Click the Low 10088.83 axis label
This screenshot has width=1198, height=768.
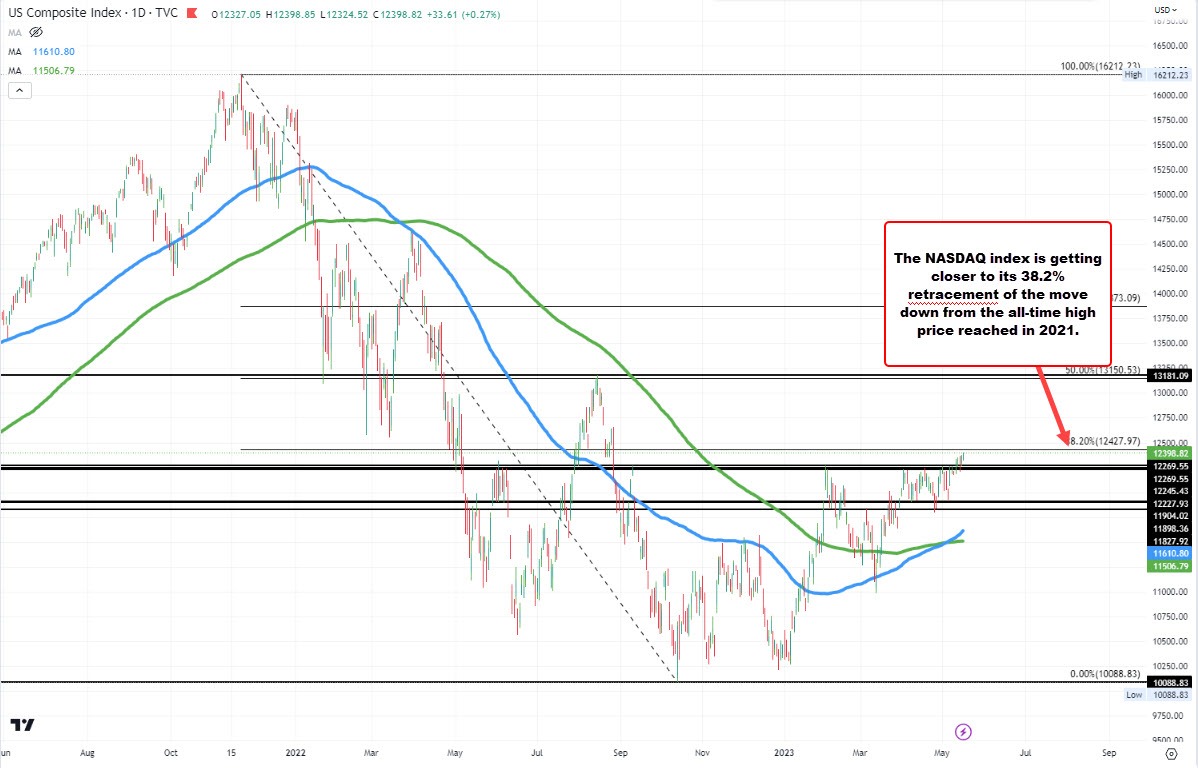[x=1157, y=695]
